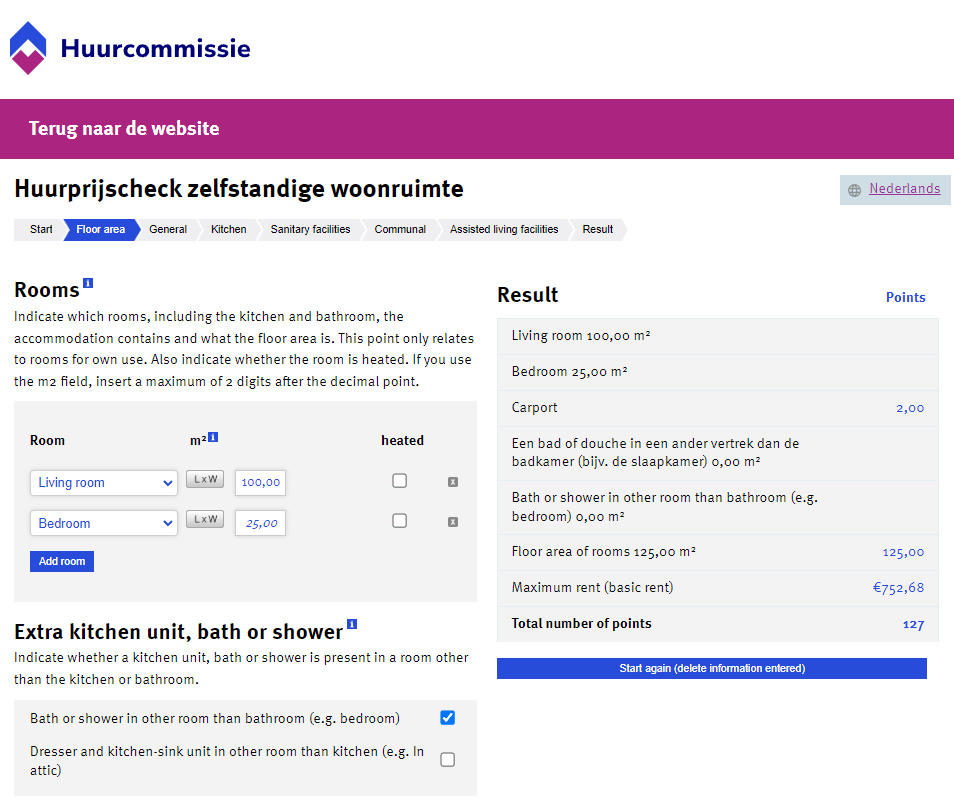This screenshot has width=954, height=800.
Task: Open LxW calculator for Bedroom
Action: [x=205, y=519]
